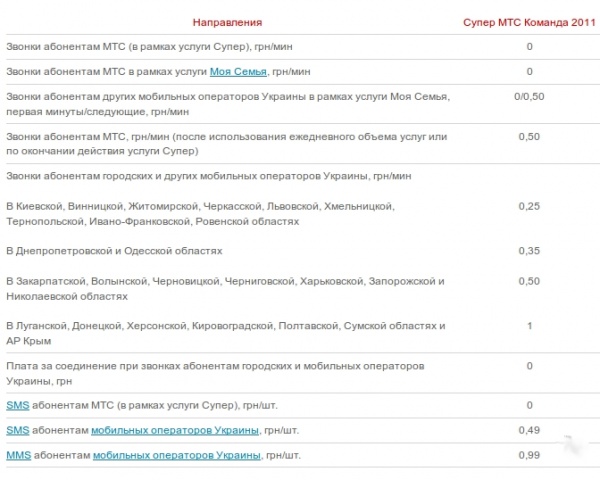Click the "Направления" column header
600x480 pixels.
click(228, 21)
